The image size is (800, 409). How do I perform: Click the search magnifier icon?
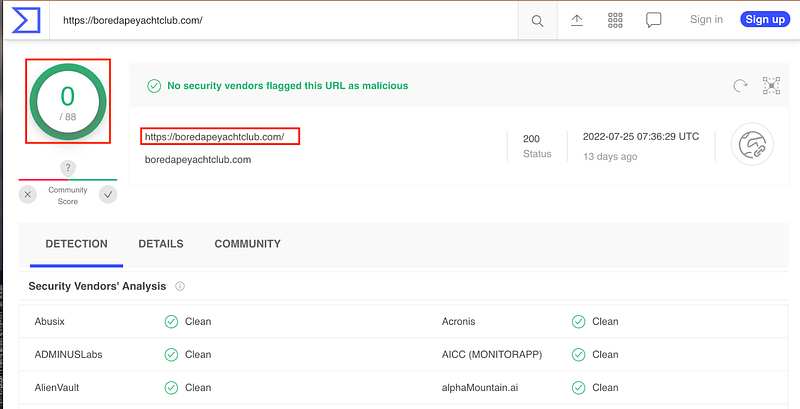point(537,21)
